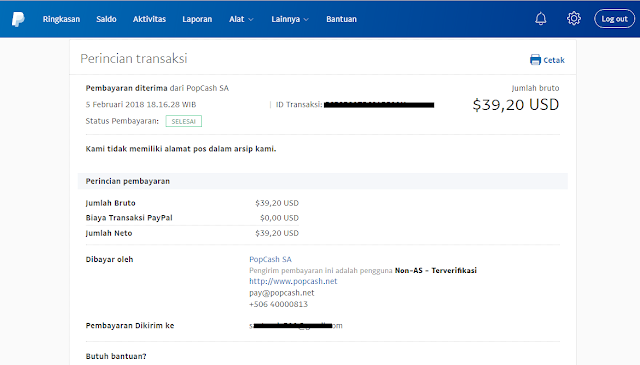Click the Biaya Transaksi PayPal $0,00 USD value
The image size is (640, 365).
pyautogui.click(x=279, y=218)
